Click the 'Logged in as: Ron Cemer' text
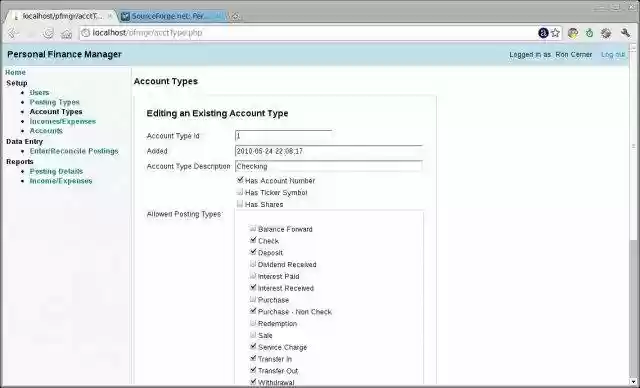Viewport: 640px width, 388px height. point(551,54)
